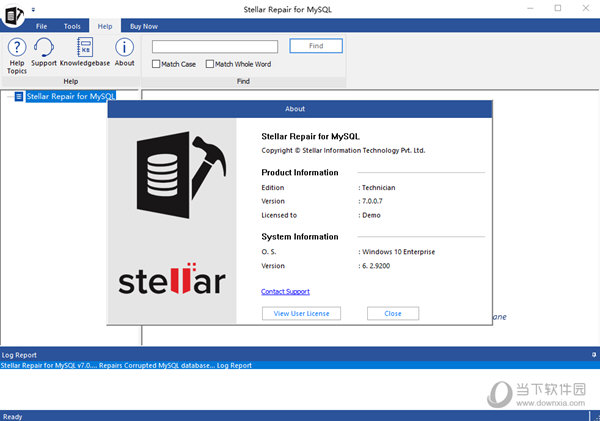Click the Windows 10 Enterprise value

(397, 252)
